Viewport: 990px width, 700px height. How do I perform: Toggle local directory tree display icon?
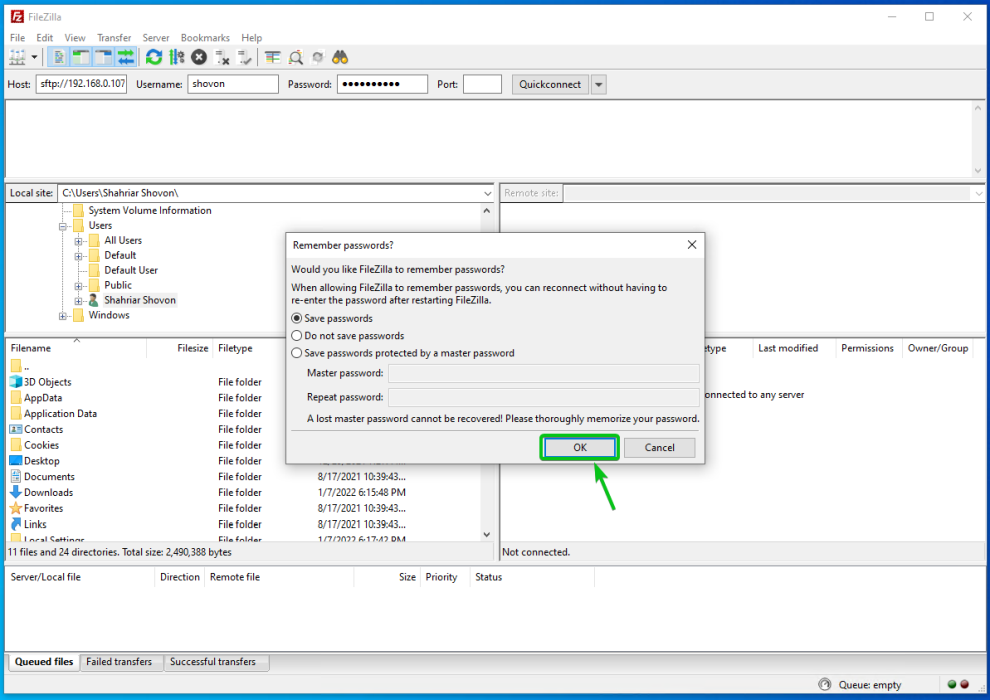81,58
